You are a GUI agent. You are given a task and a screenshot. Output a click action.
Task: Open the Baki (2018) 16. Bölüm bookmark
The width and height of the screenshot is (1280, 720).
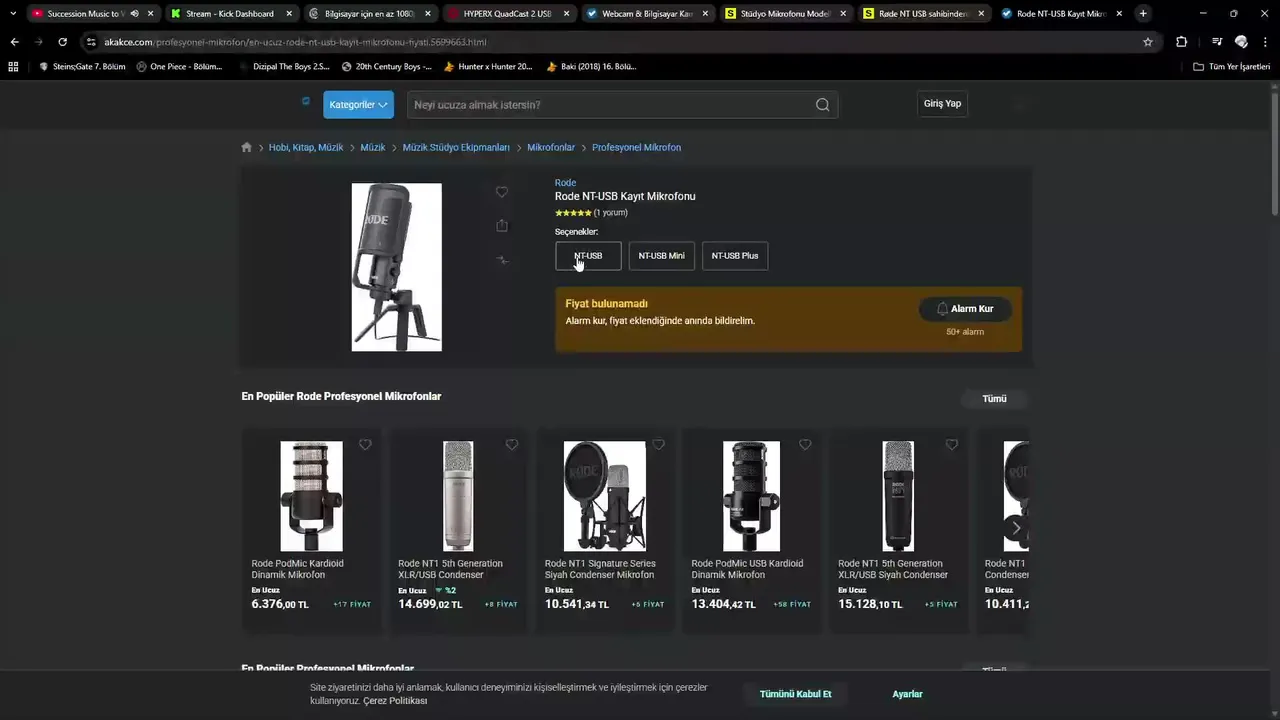(x=592, y=67)
